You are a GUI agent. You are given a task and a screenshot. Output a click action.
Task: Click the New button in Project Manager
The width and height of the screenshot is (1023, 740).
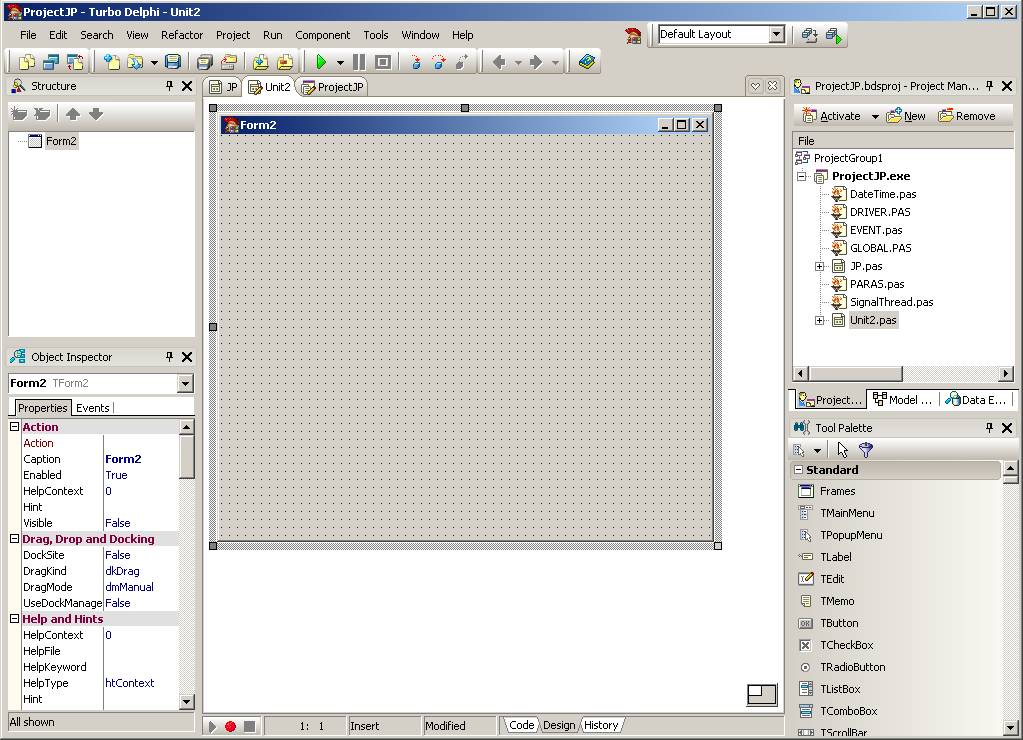coord(906,116)
